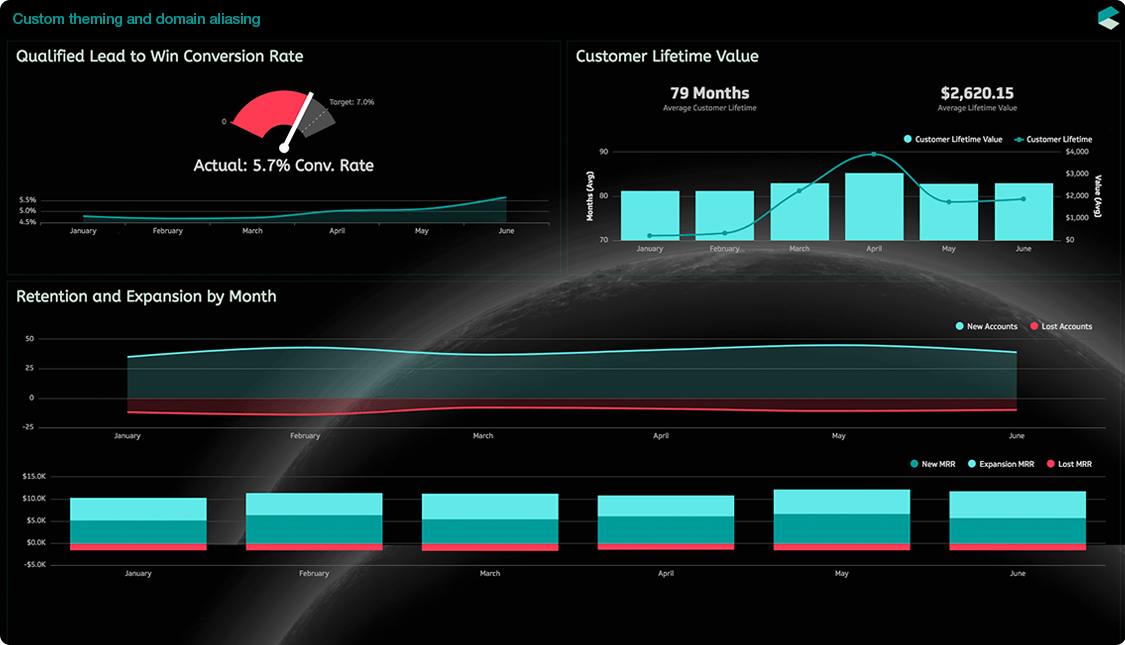Click the April stacked MRR bar
The image size is (1125, 645).
tap(666, 523)
